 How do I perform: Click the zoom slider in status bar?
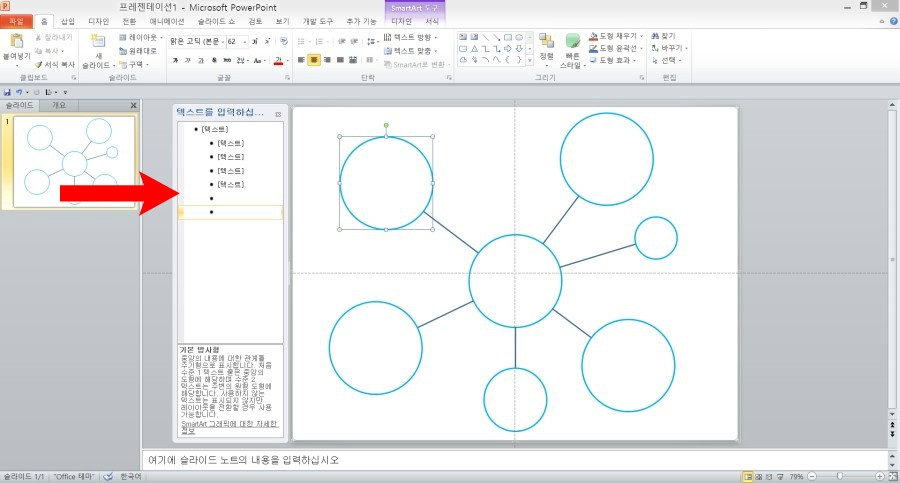(x=838, y=477)
